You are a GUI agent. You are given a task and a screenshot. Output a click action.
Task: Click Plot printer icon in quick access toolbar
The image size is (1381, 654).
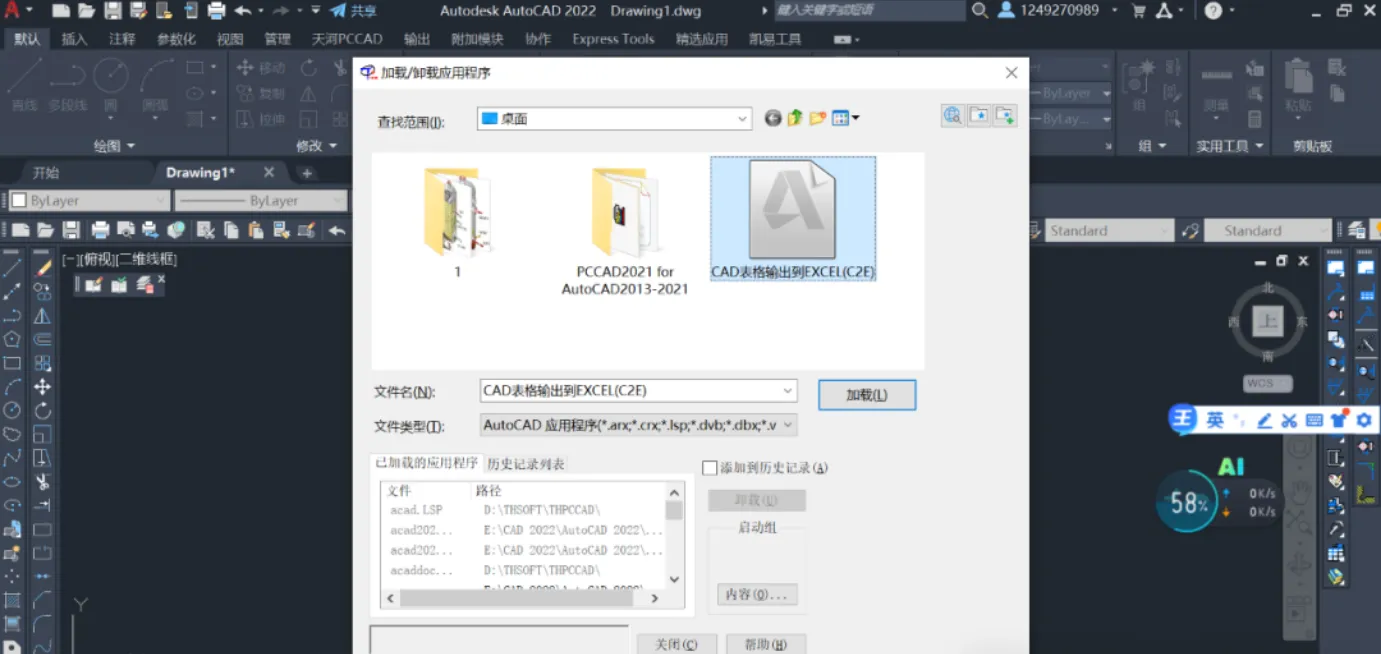click(x=217, y=11)
